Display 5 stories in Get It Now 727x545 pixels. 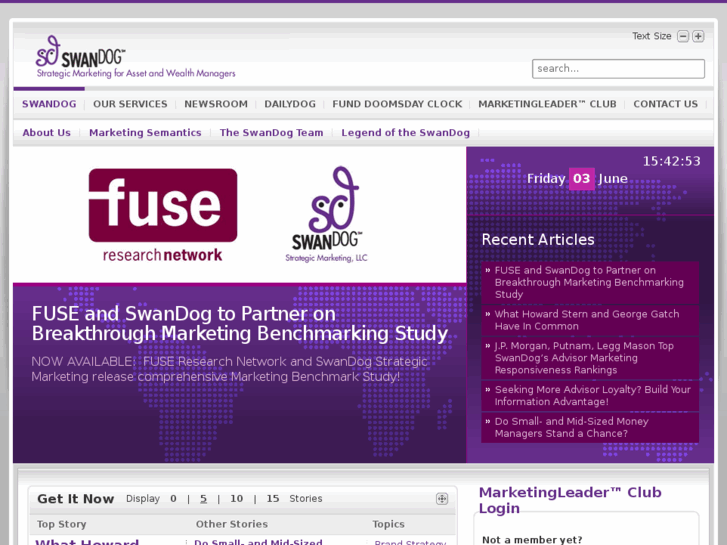(203, 499)
